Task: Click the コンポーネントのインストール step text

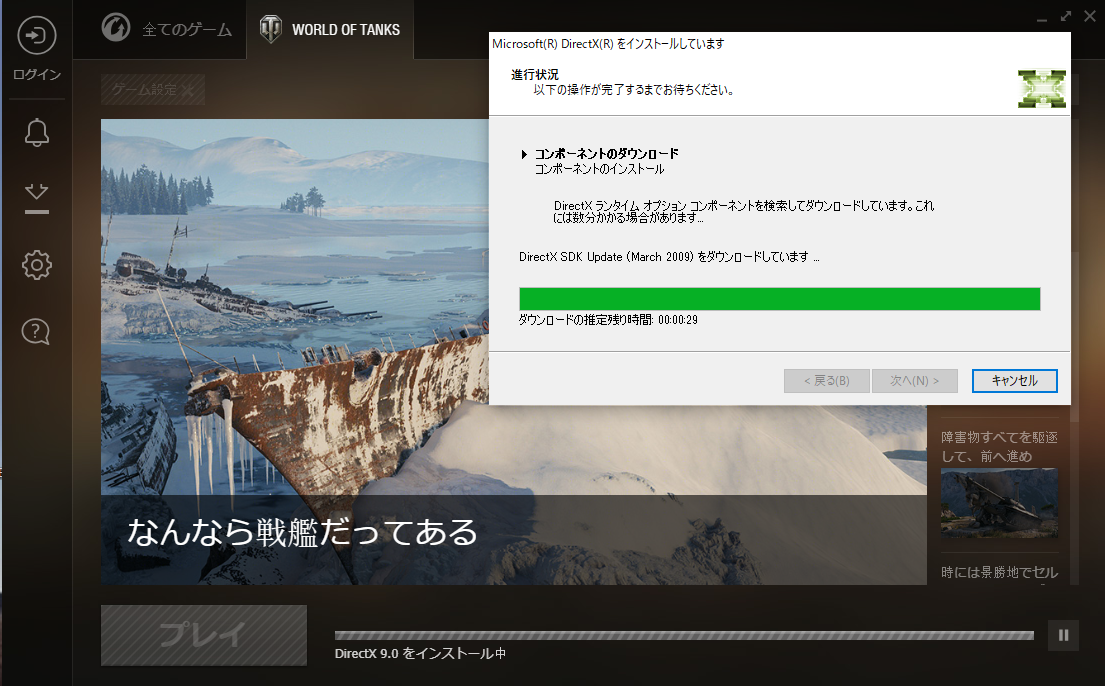Action: [x=599, y=169]
